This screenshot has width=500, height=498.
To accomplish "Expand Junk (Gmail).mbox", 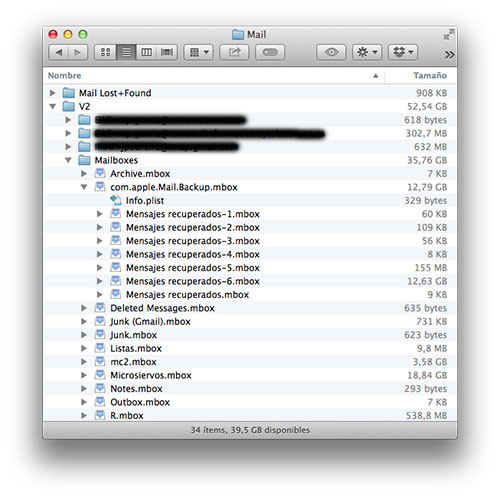I will click(x=84, y=321).
